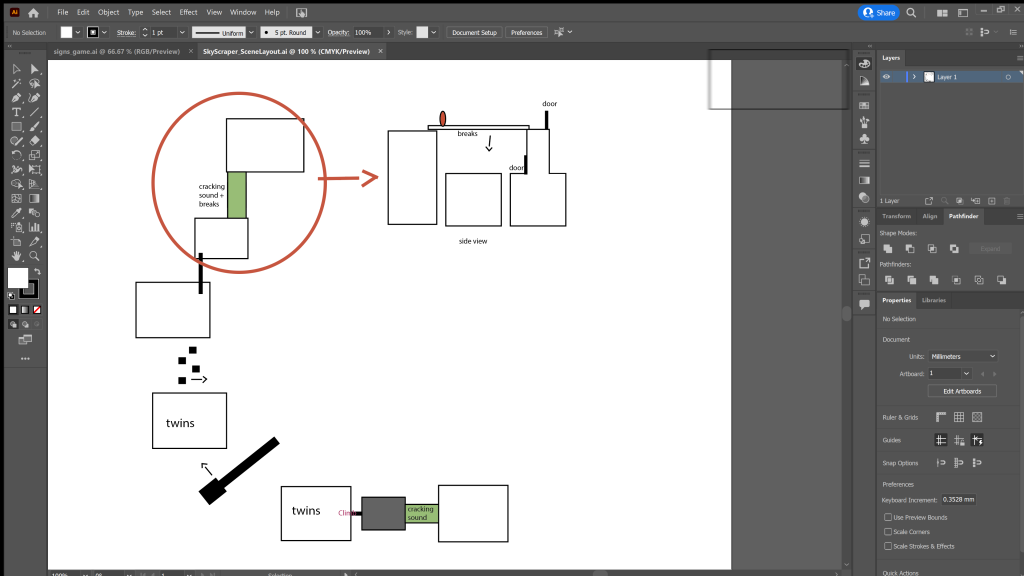Switch to signs_game.ai document tab
1024x576 pixels.
(x=116, y=52)
